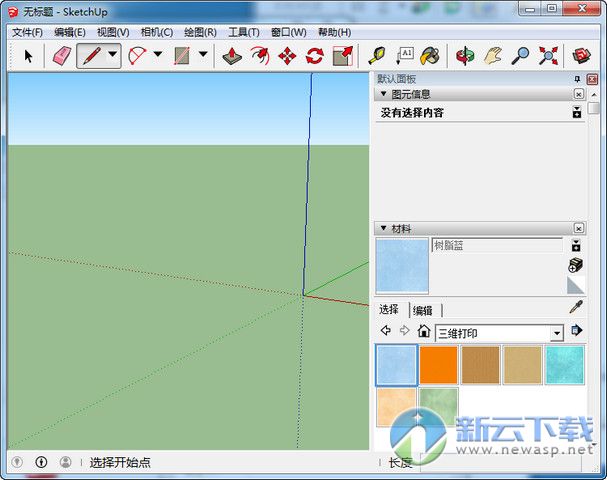
Task: Open the materials details menu arrow
Action: (576, 331)
